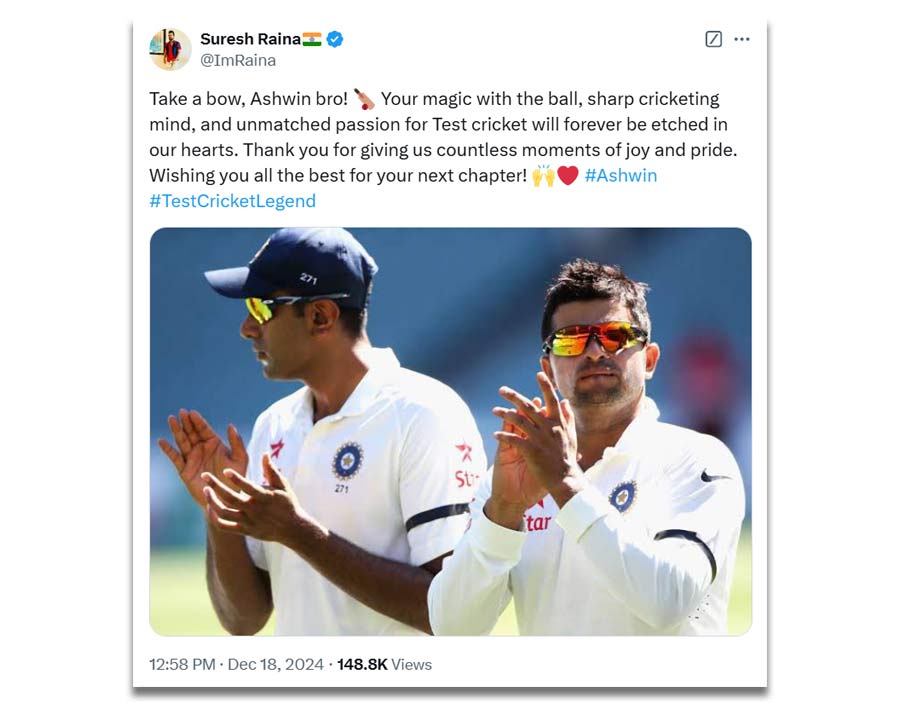
Task: Expand the attached photo of clapping cricketers
Action: pos(451,432)
